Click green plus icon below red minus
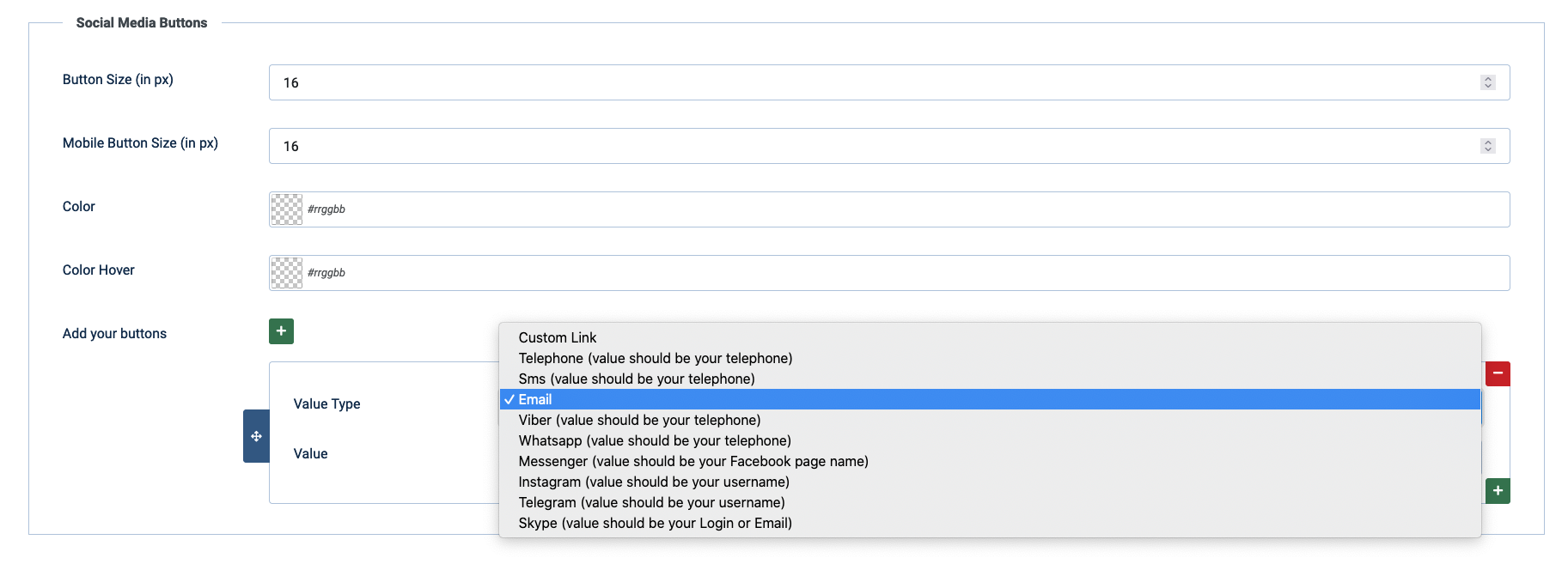Screen dimensions: 1568x570 (1498, 491)
